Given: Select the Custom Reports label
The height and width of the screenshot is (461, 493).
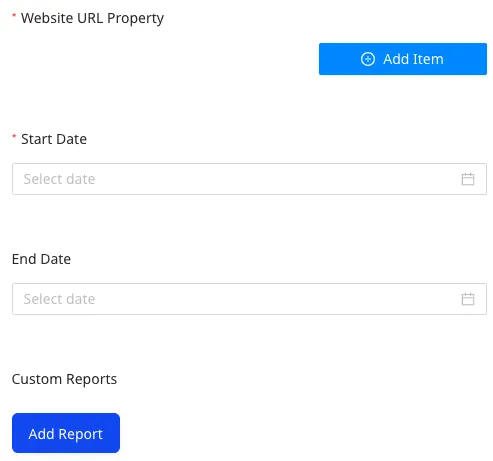Looking at the screenshot, I should point(64,379).
